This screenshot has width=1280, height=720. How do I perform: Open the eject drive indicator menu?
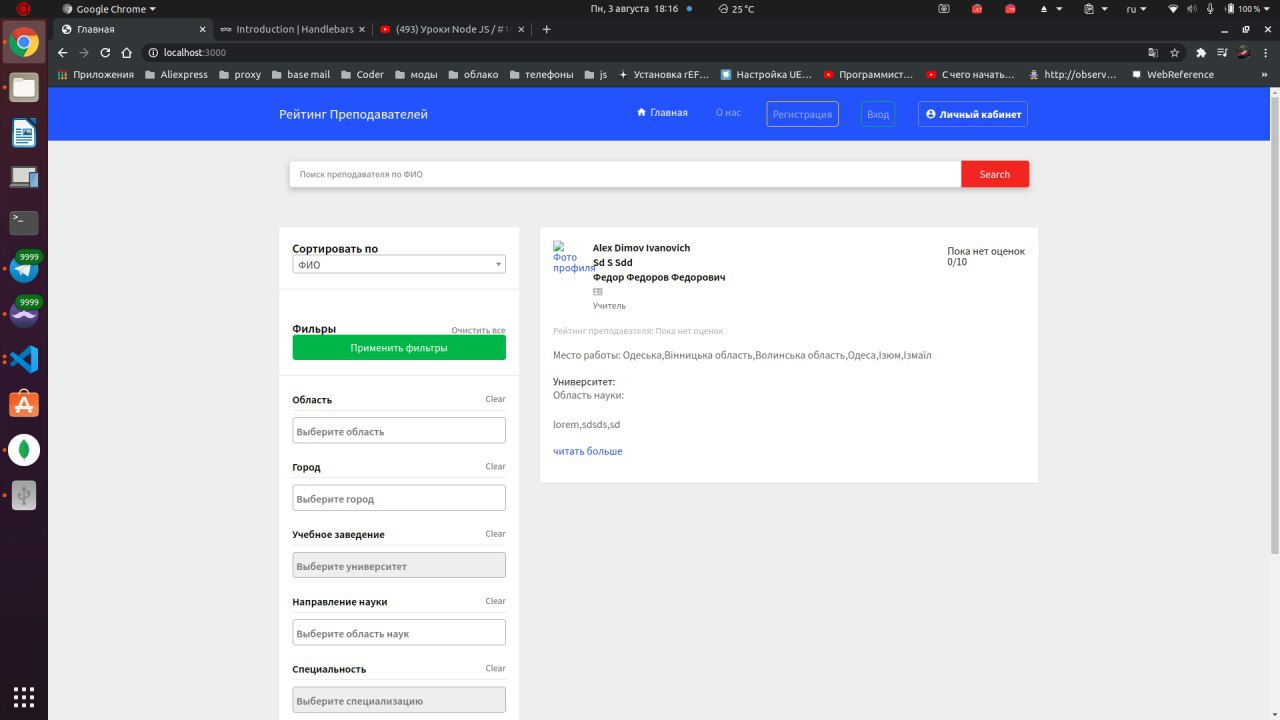(1050, 8)
